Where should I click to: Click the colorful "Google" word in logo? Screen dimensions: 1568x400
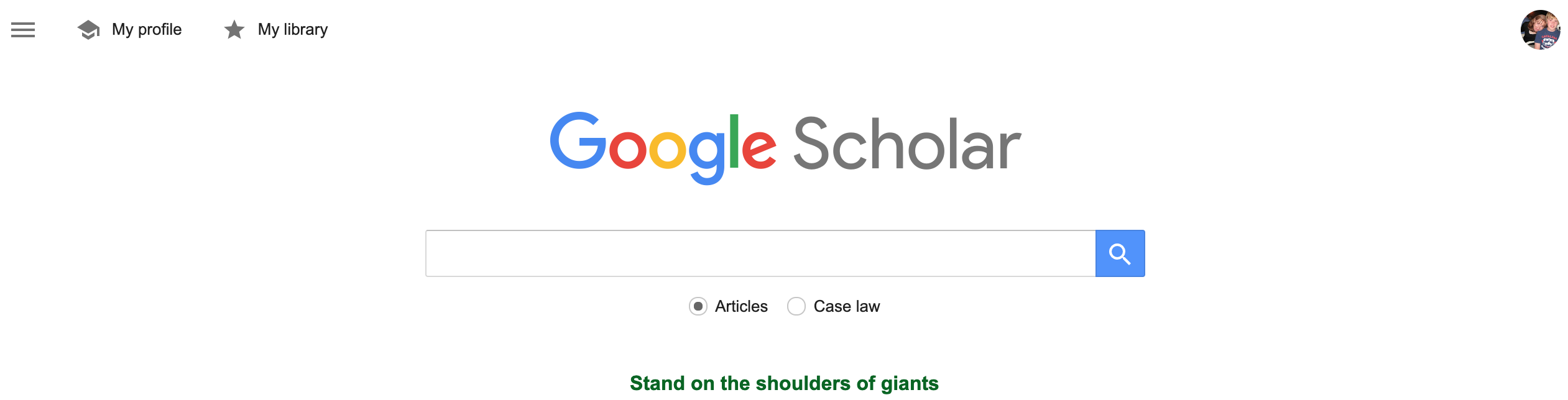point(663,145)
